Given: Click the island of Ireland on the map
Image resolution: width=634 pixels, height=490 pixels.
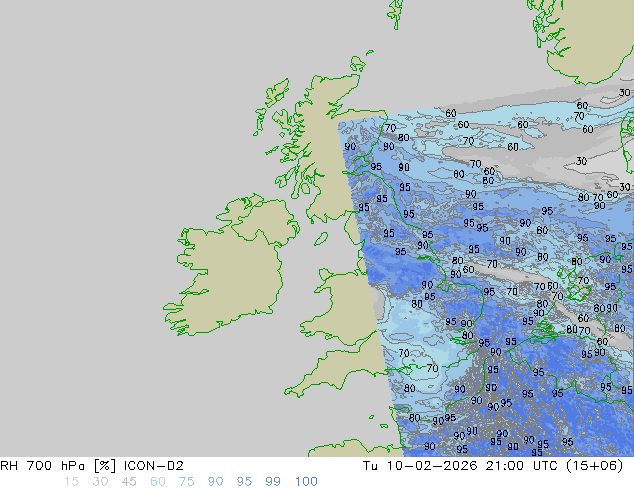Looking at the screenshot, I should 230,267.
